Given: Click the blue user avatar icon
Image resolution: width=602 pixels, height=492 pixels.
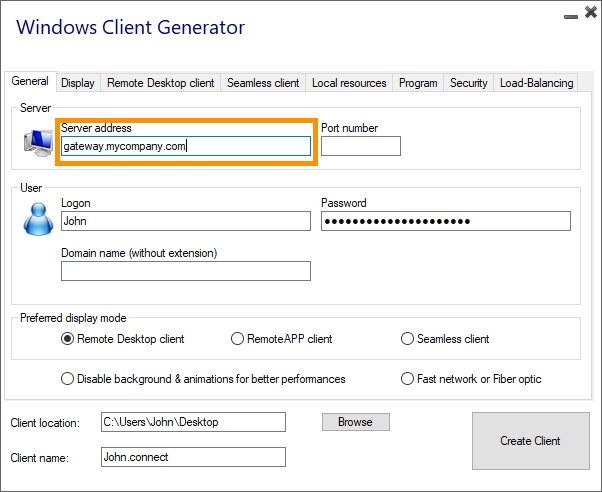Looking at the screenshot, I should tap(37, 217).
